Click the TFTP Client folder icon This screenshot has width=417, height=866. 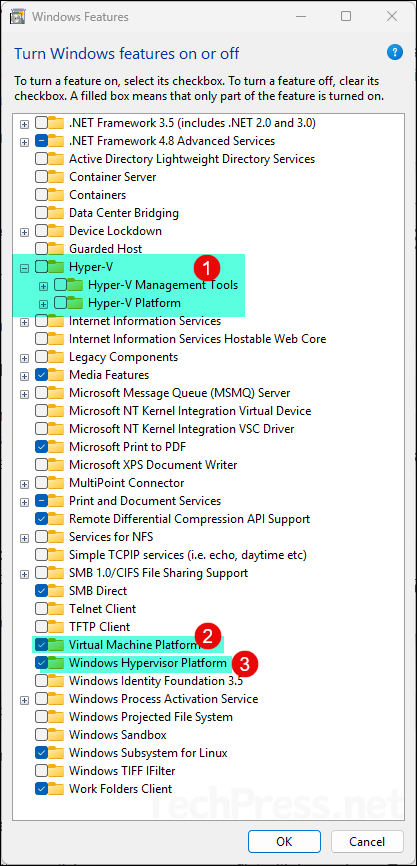[56, 627]
